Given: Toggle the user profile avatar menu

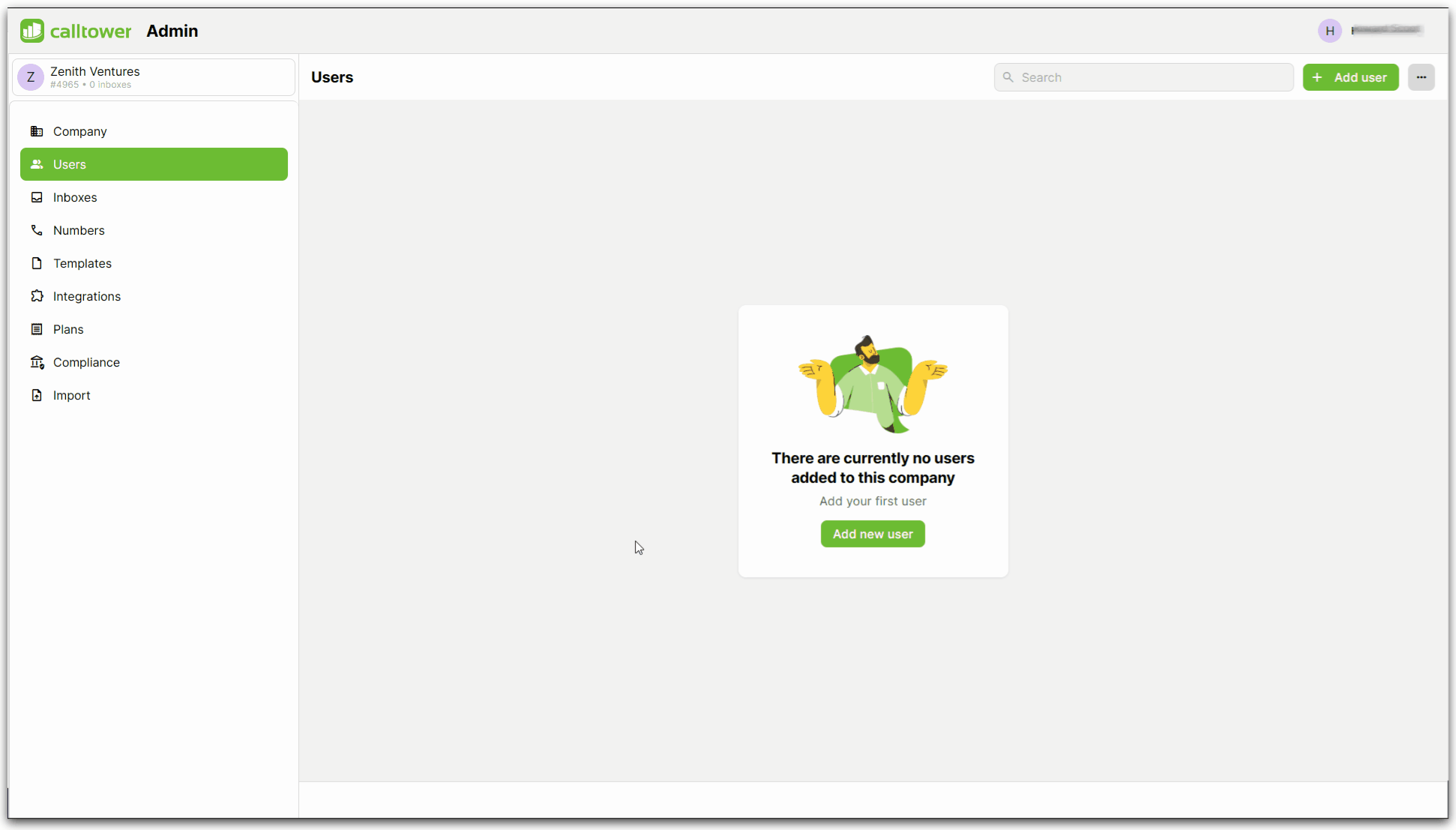Looking at the screenshot, I should coord(1330,30).
